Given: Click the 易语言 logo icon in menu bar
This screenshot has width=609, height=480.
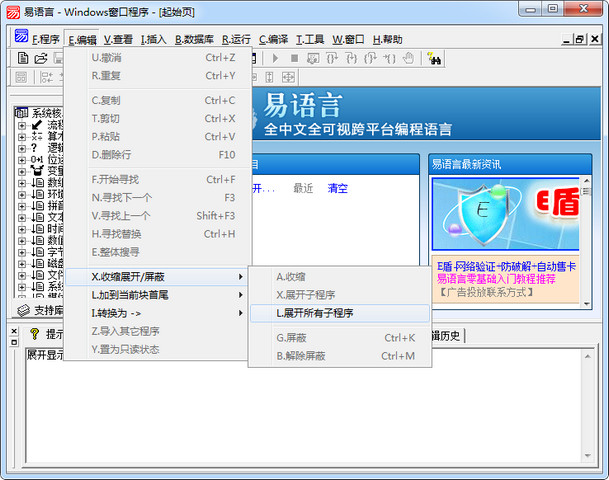Looking at the screenshot, I should click(x=21, y=36).
